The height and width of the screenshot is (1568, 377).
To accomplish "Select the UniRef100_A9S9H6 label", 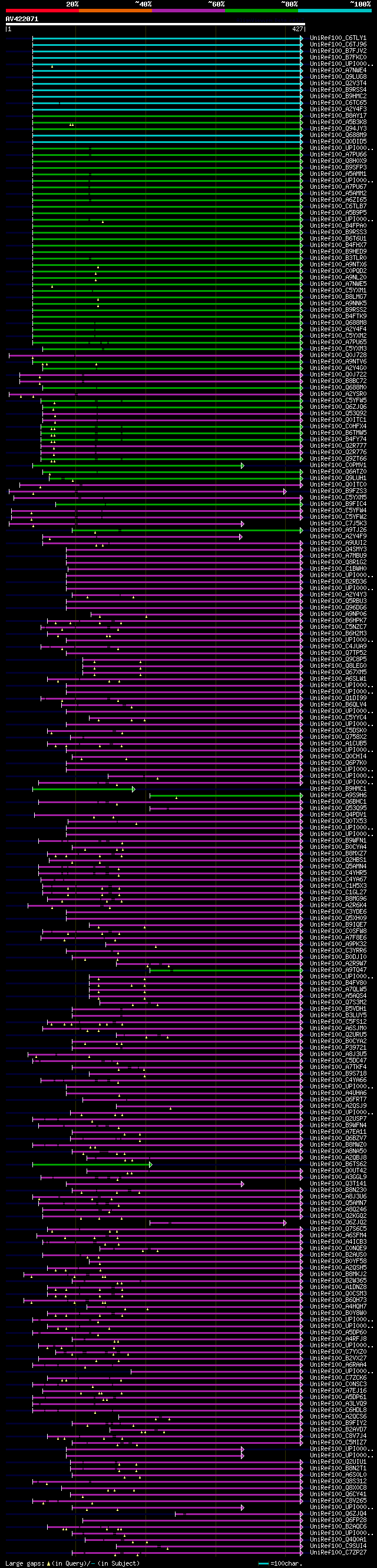I will 338,795.
